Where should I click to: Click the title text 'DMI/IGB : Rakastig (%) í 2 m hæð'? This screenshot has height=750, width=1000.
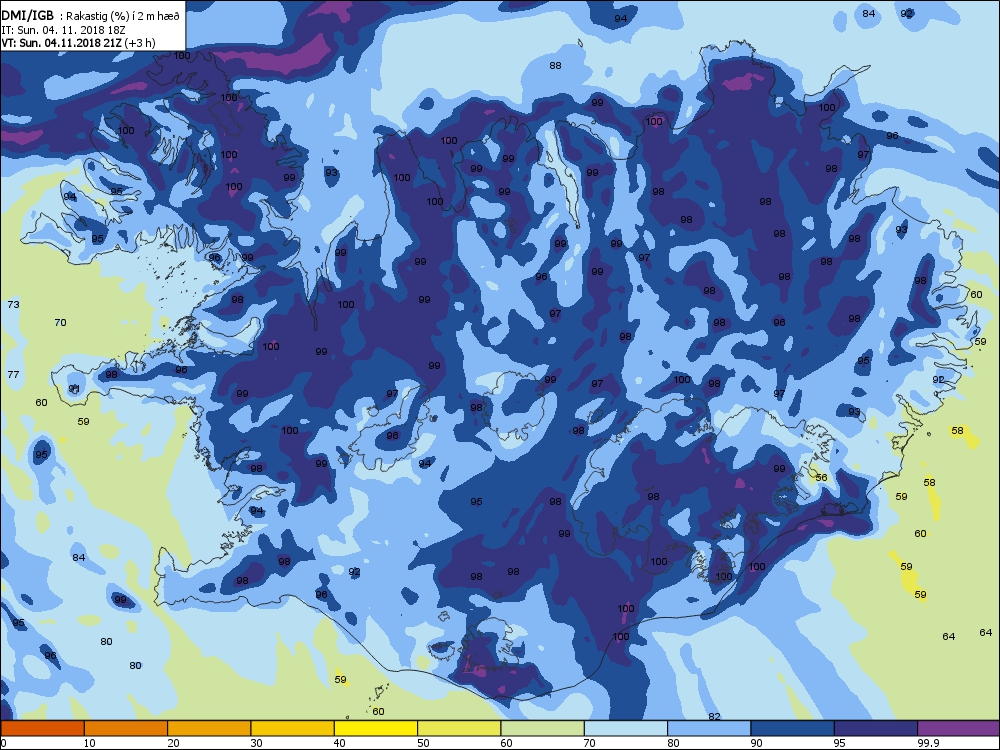90,16
